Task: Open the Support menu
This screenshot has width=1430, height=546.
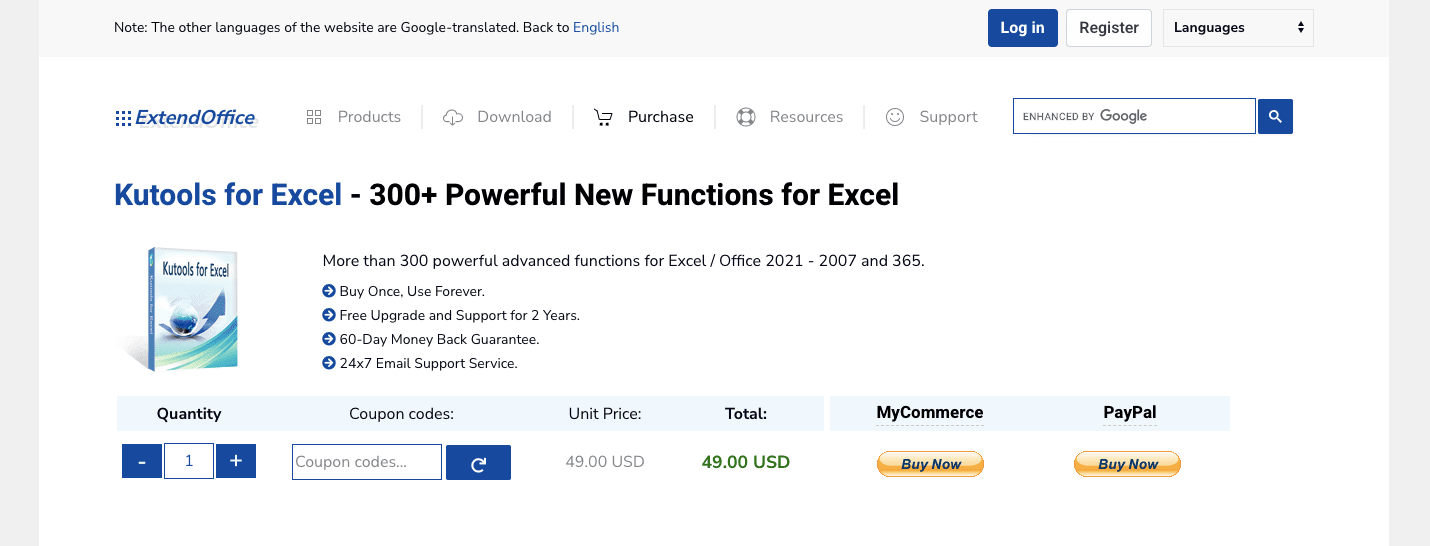Action: [948, 117]
